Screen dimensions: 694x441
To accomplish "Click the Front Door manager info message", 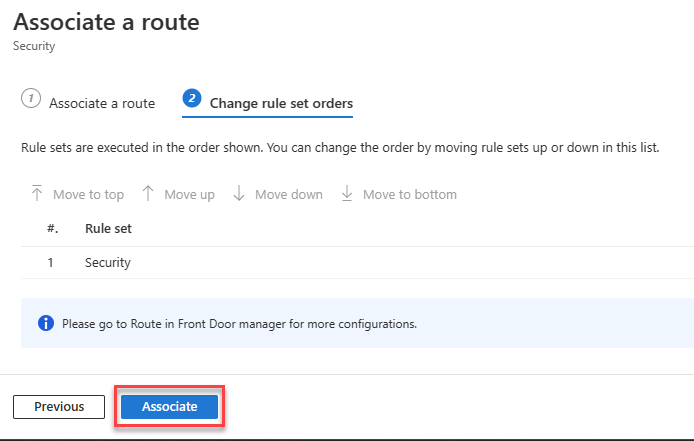I will pyautogui.click(x=239, y=324).
